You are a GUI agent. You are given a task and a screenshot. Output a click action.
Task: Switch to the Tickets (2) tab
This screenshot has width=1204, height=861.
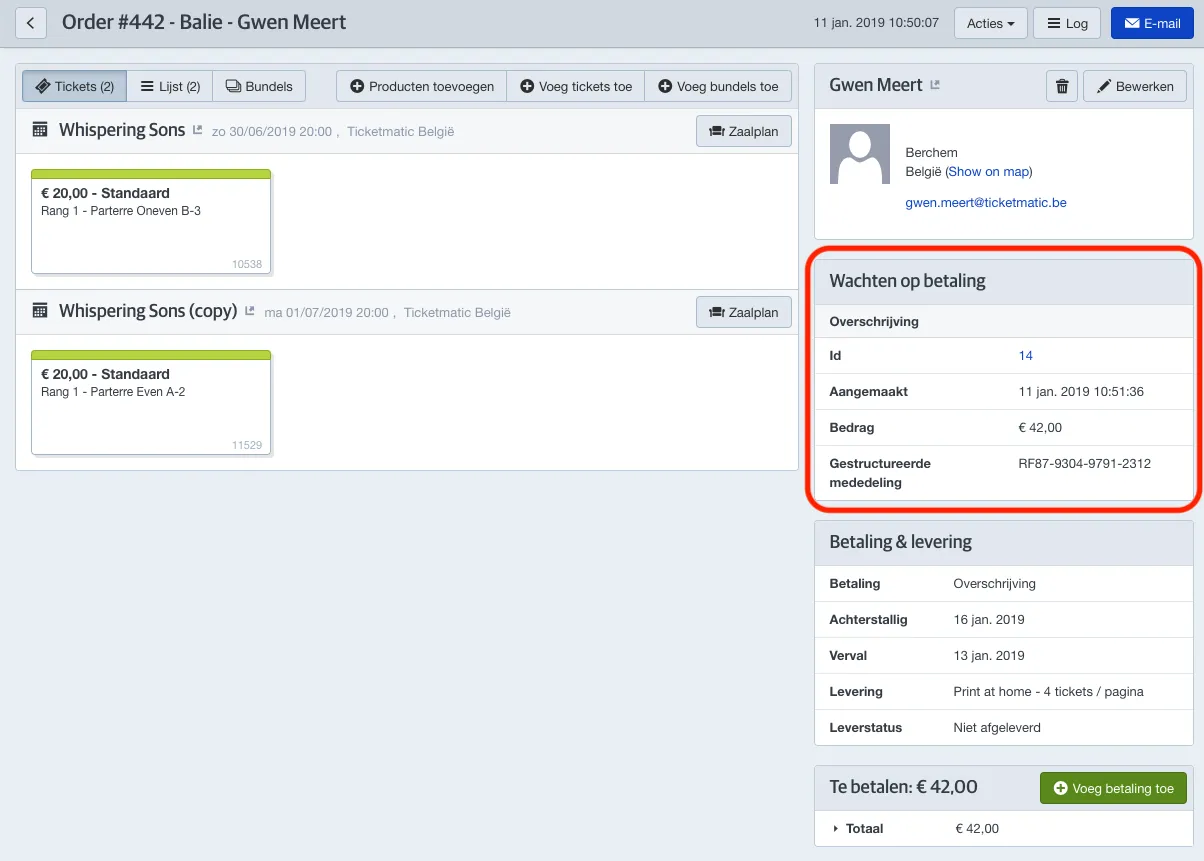(75, 86)
